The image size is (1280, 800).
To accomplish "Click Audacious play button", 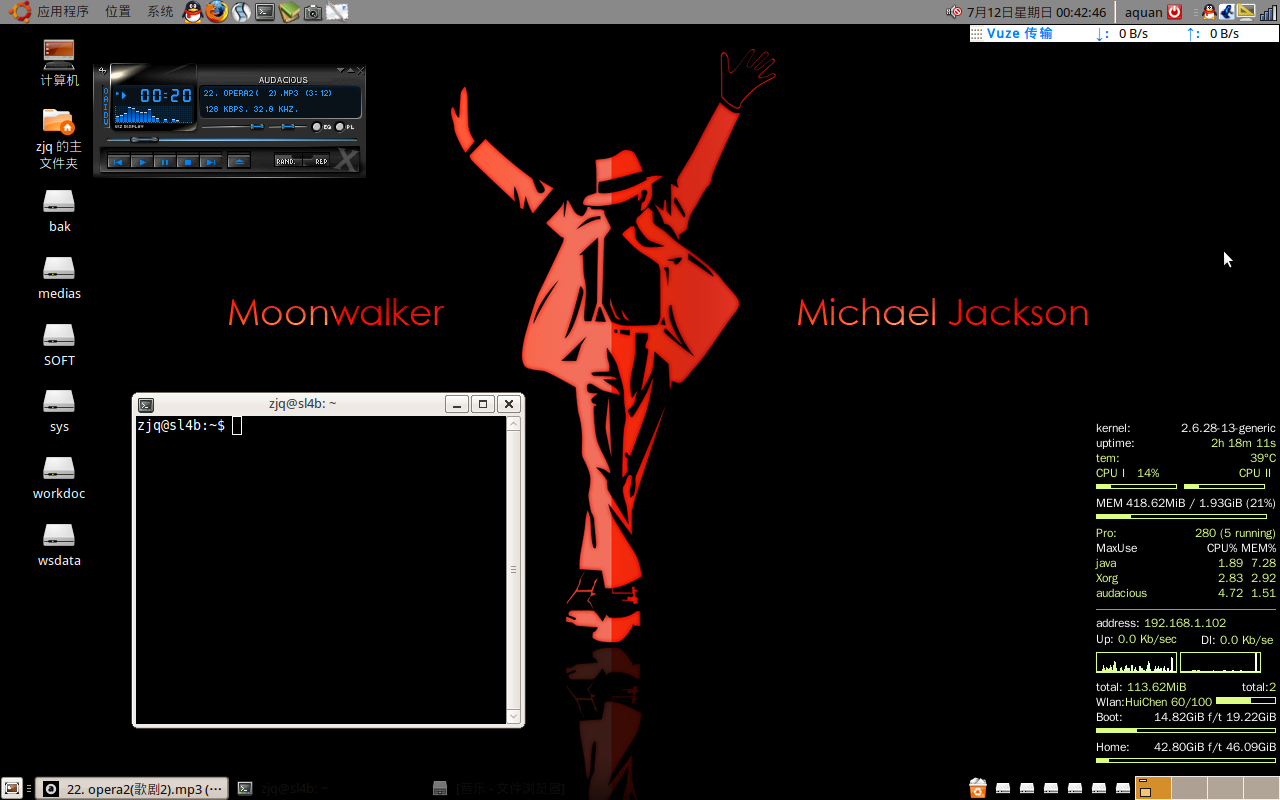I will point(142,163).
